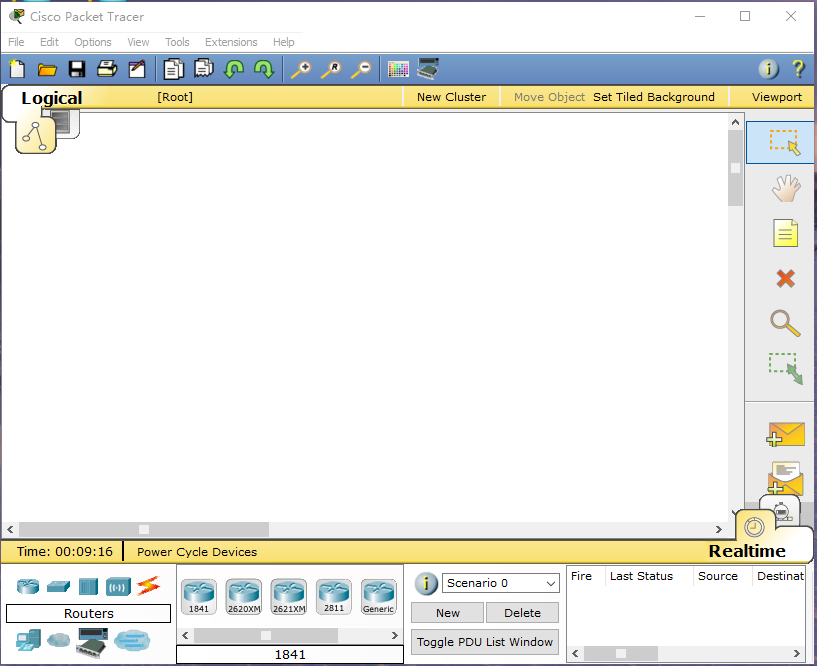Image resolution: width=817 pixels, height=666 pixels.
Task: Click the New file icon in toolbar
Action: [x=17, y=69]
